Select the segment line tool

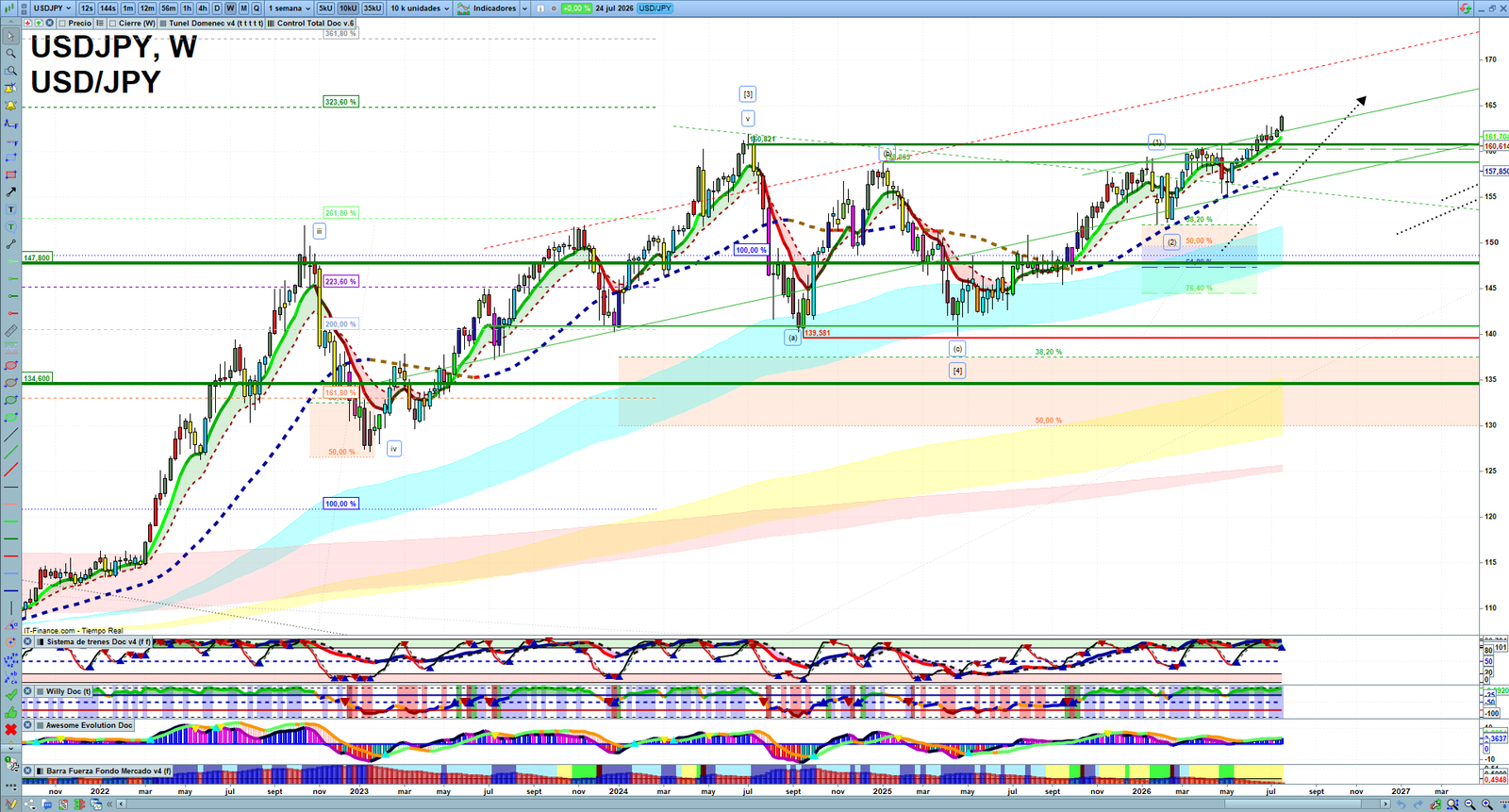10,244
